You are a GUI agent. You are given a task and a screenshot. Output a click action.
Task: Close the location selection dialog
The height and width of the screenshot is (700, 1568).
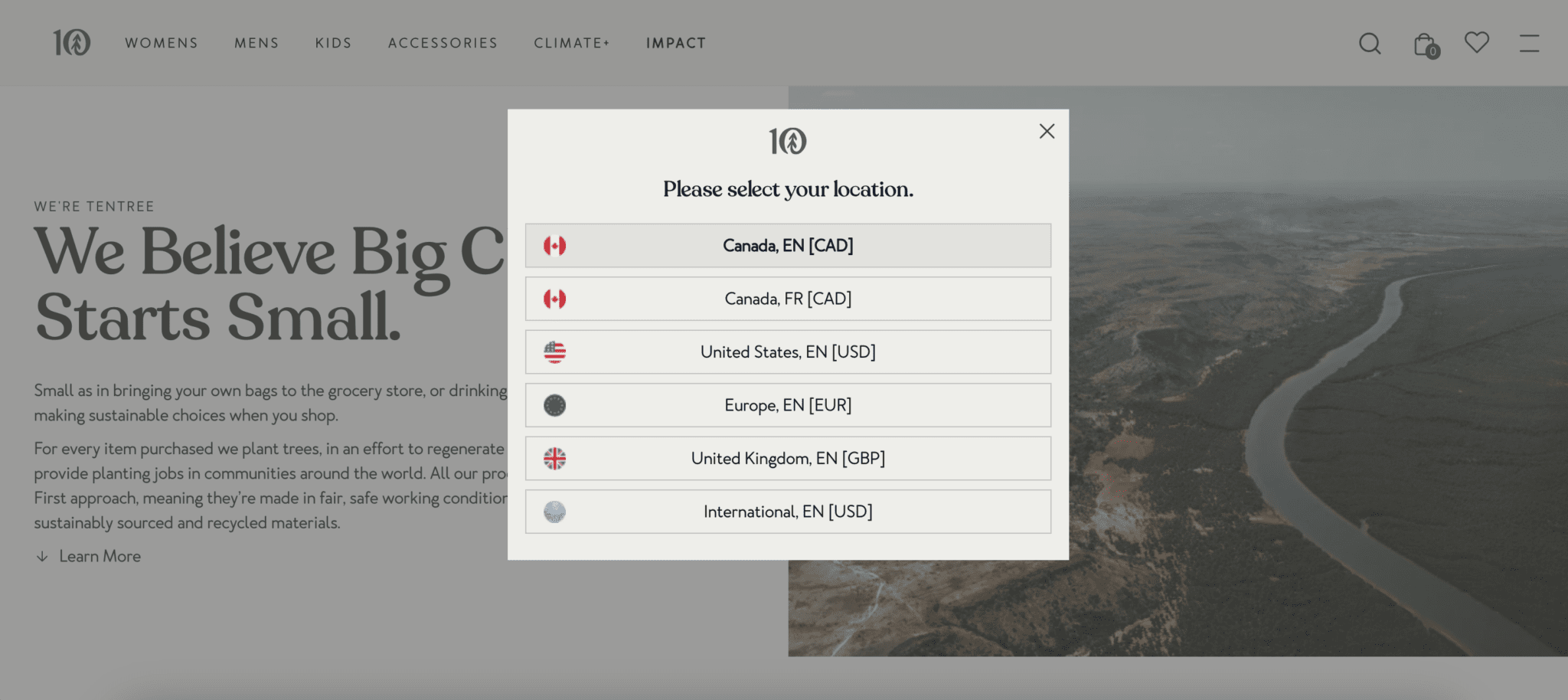(x=1047, y=131)
